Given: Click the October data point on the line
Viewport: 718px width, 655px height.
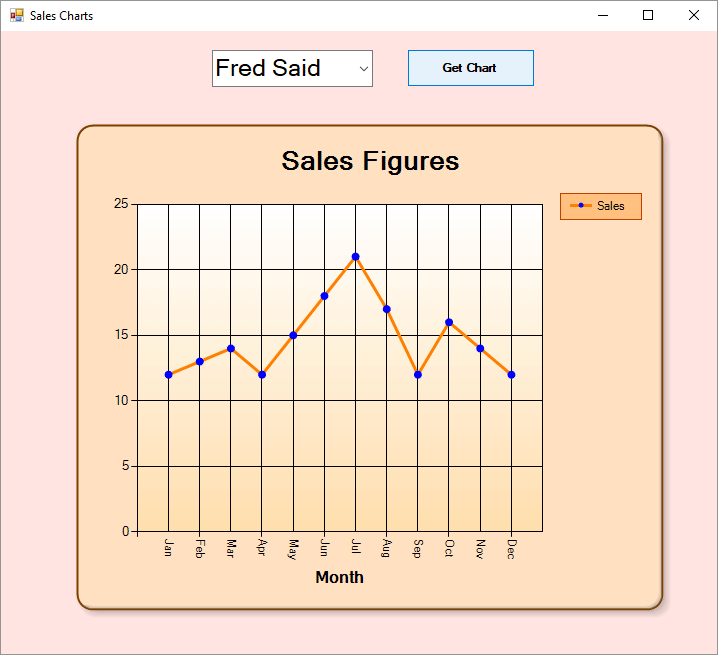Looking at the screenshot, I should [449, 322].
